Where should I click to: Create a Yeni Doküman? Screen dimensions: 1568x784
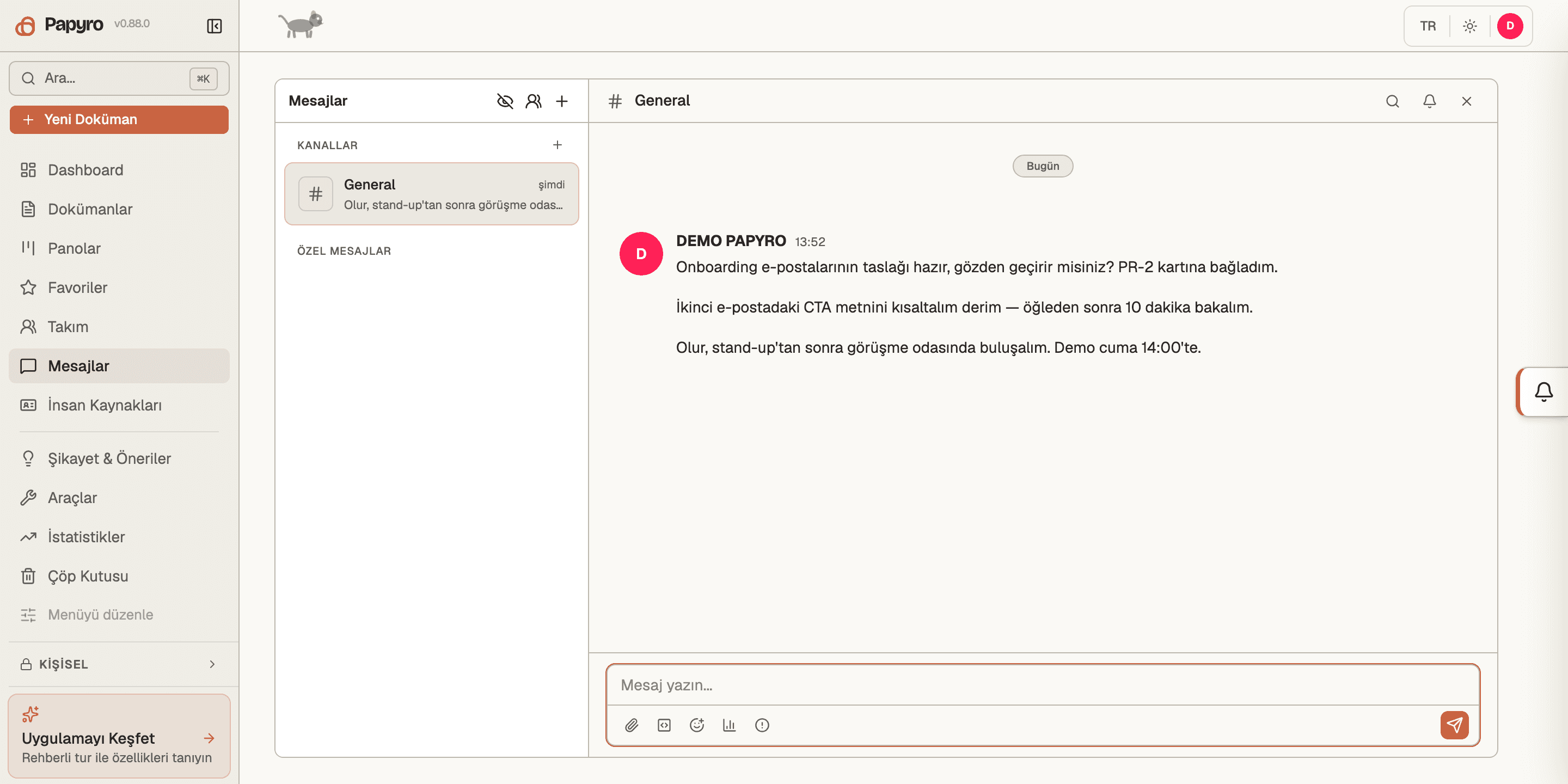coord(119,119)
